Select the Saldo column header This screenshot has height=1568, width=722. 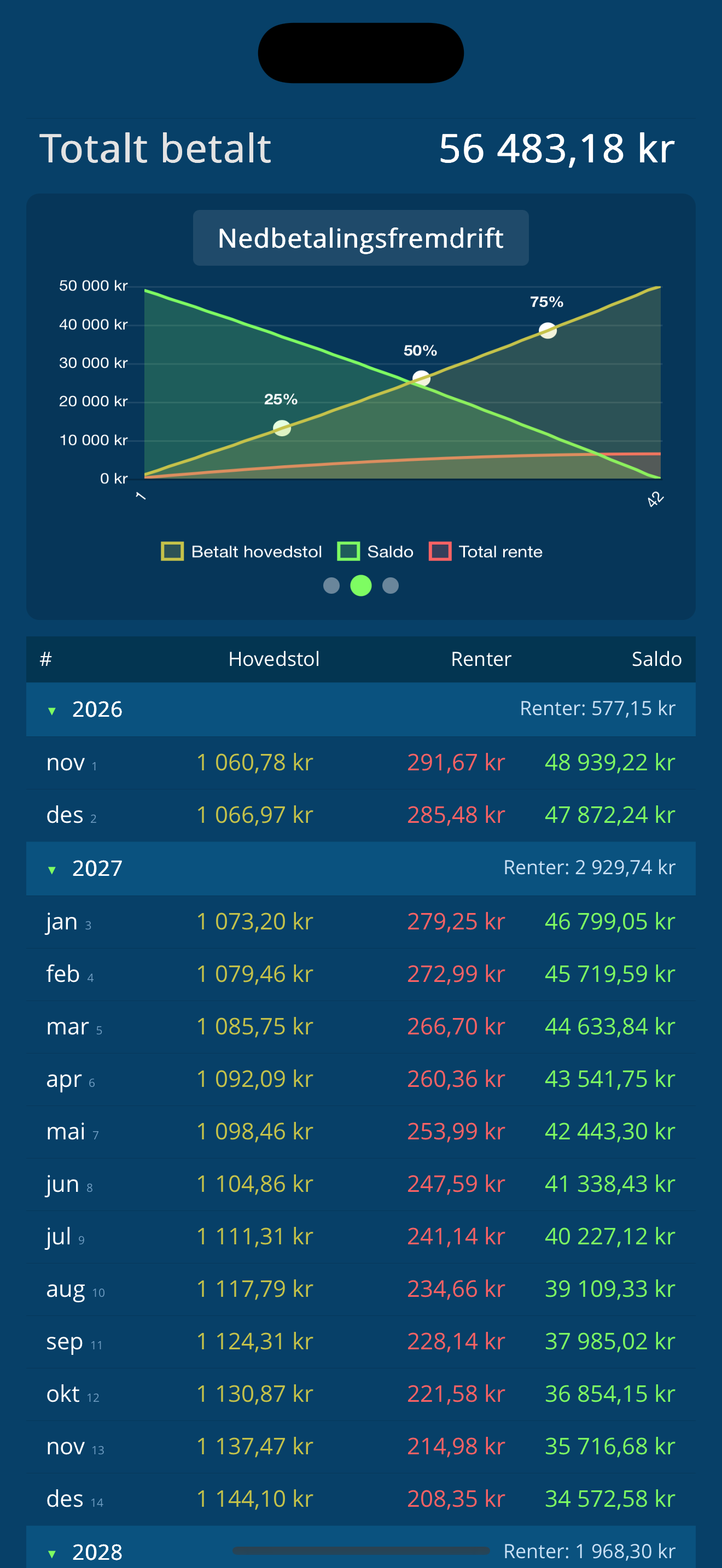click(x=656, y=659)
